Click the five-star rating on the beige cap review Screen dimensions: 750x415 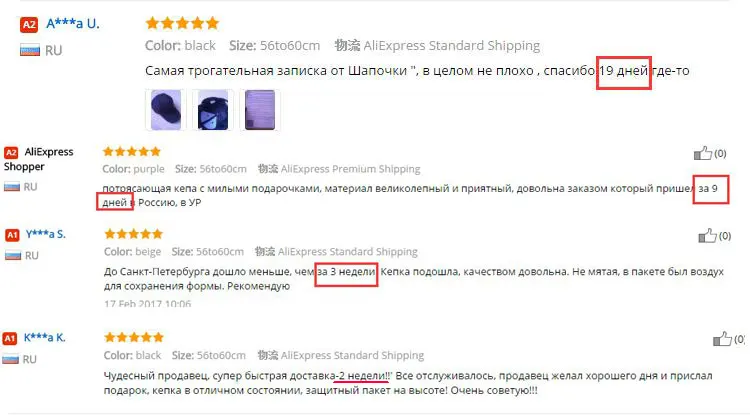click(133, 234)
